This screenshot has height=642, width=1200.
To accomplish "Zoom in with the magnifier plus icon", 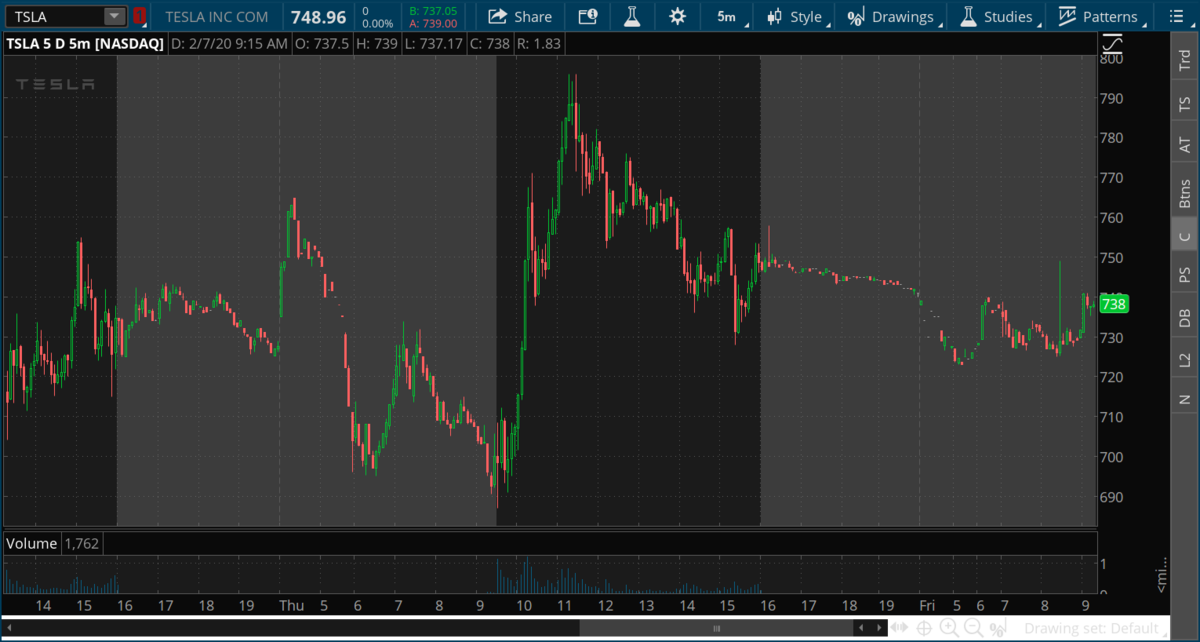I will (949, 628).
